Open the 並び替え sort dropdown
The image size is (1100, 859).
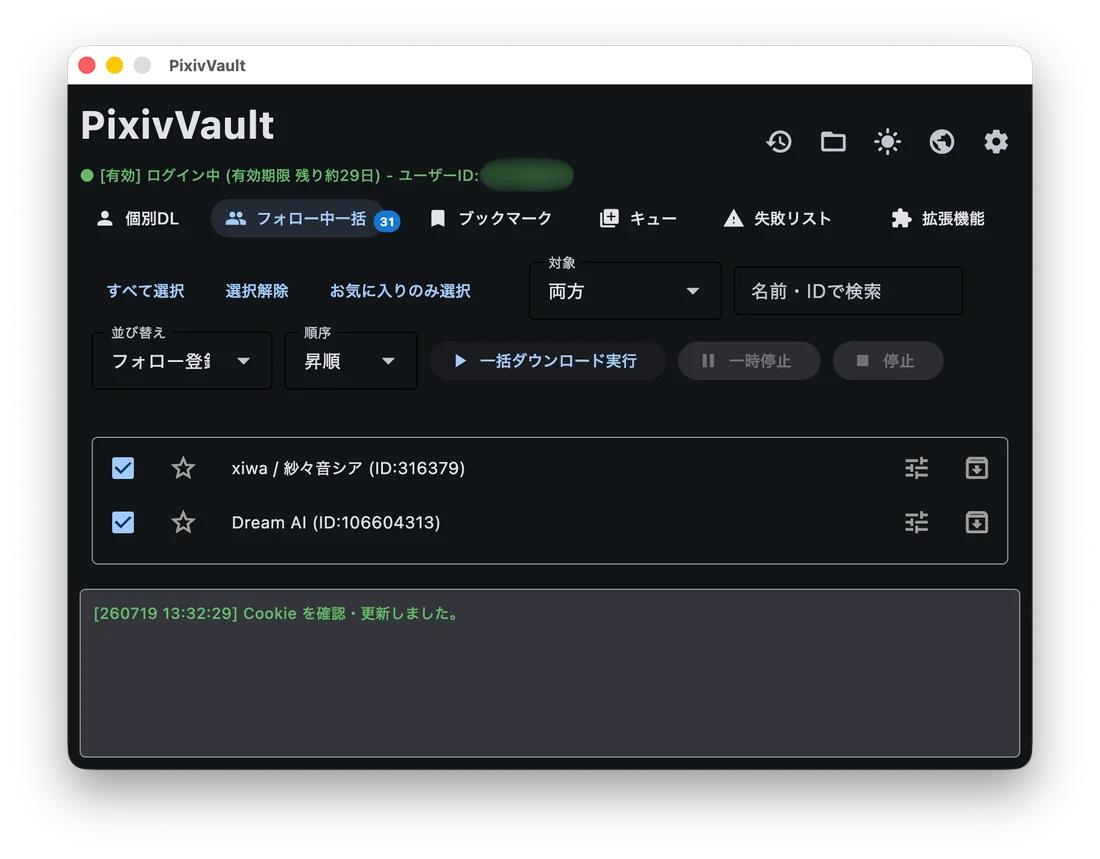(182, 361)
